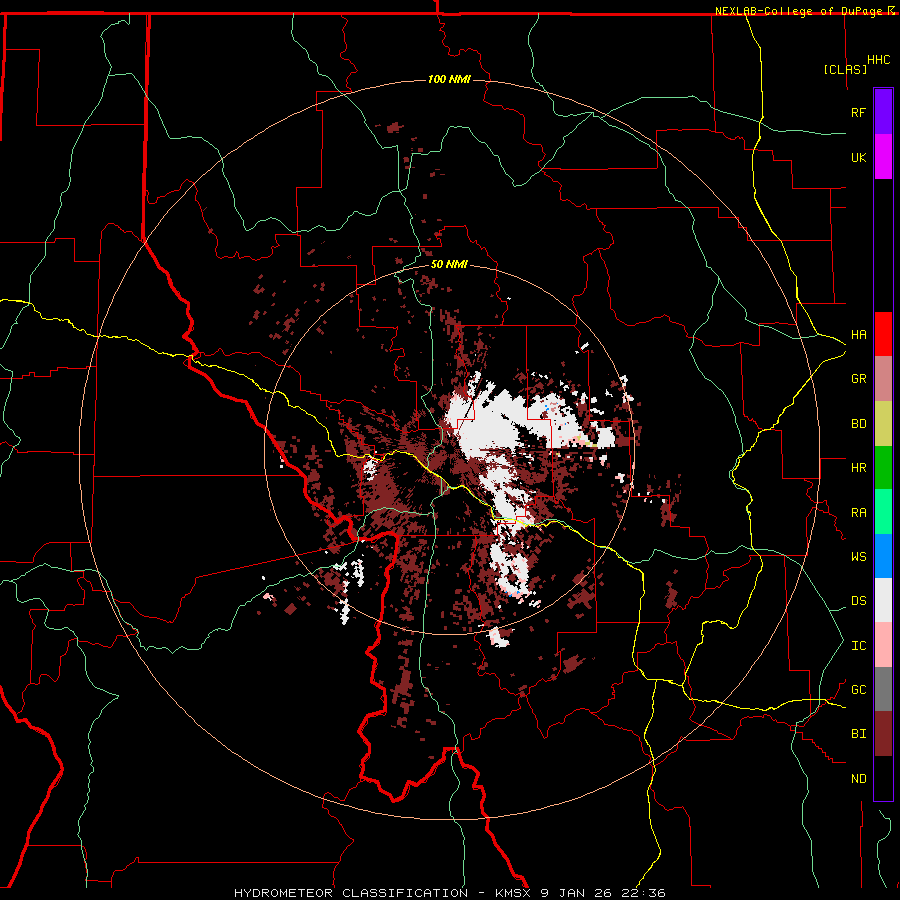Click the IC legend label

pos(858,646)
